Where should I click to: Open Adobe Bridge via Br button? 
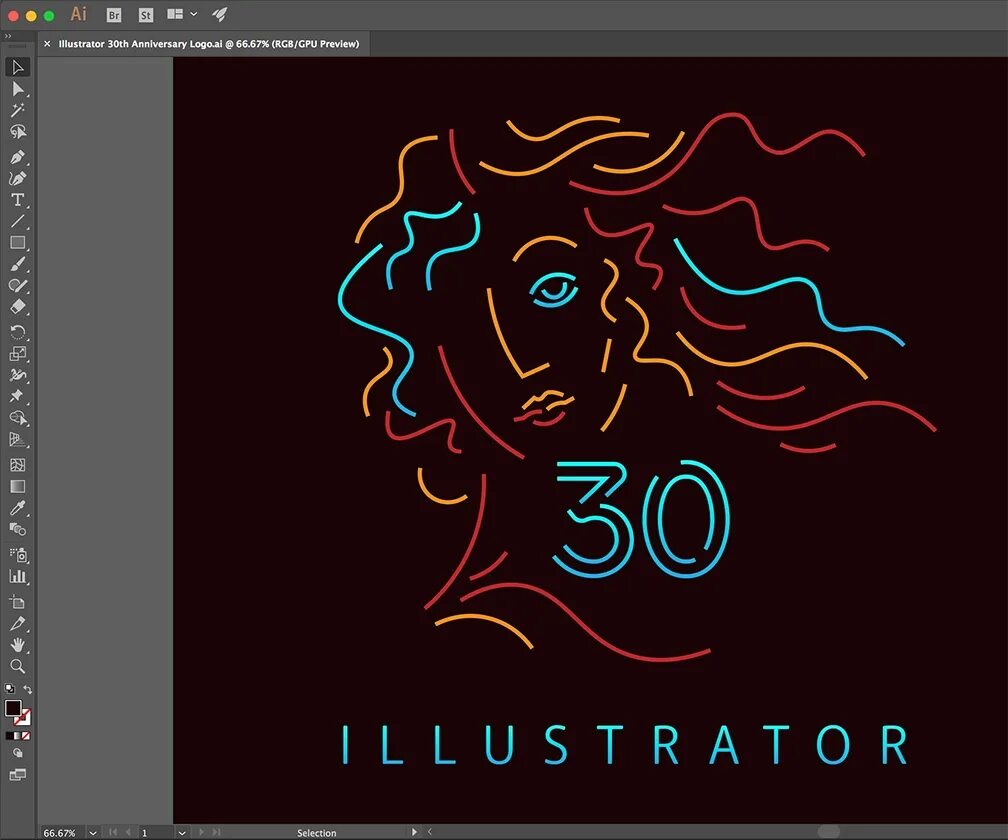(x=114, y=15)
